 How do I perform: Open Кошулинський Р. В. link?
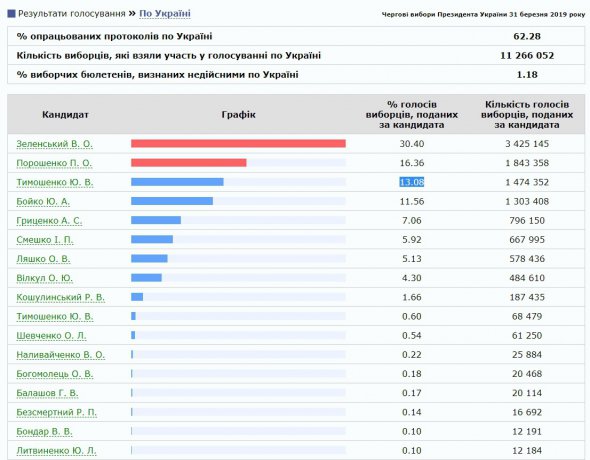pyautogui.click(x=61, y=298)
